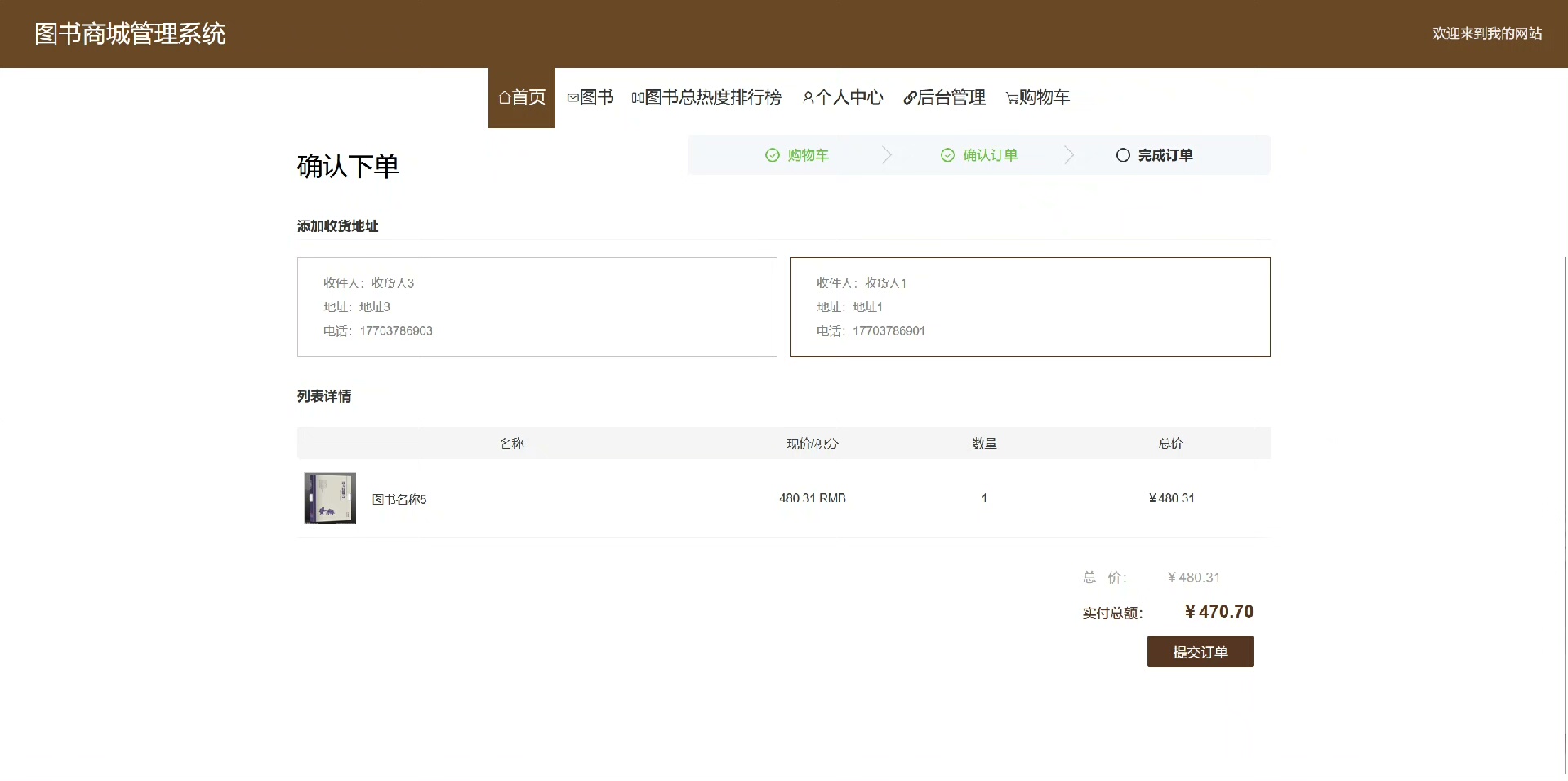
Task: Click the green check icon beside 购物车 step
Action: (773, 155)
